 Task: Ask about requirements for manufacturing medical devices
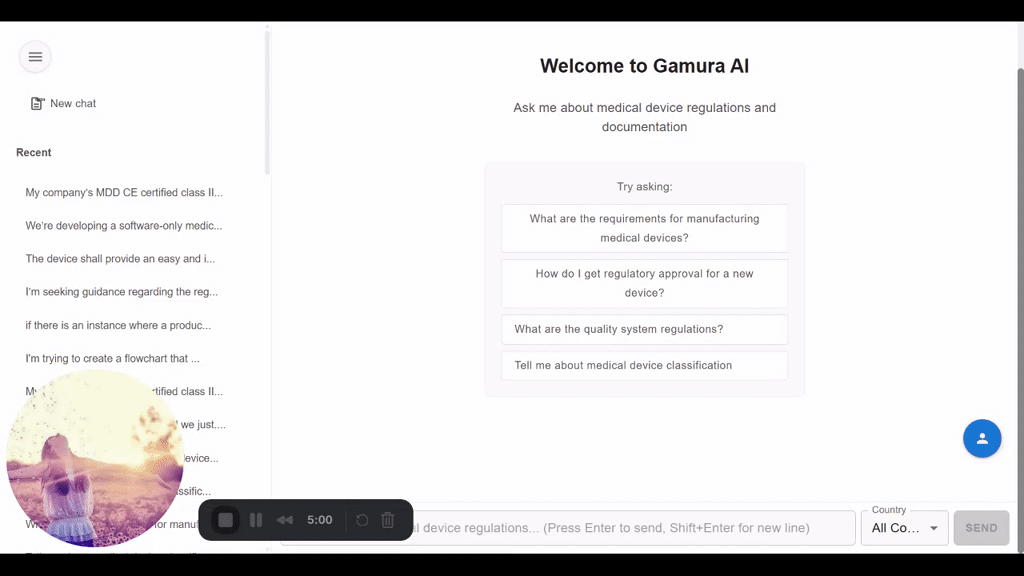645,229
